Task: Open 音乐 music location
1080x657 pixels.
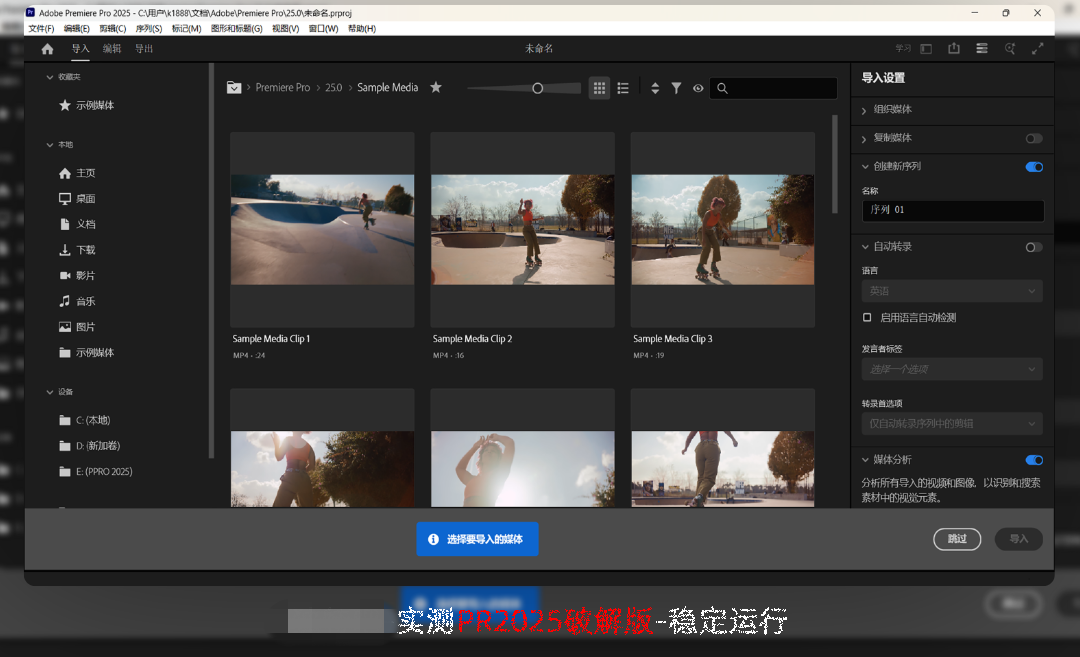Action: pos(77,301)
